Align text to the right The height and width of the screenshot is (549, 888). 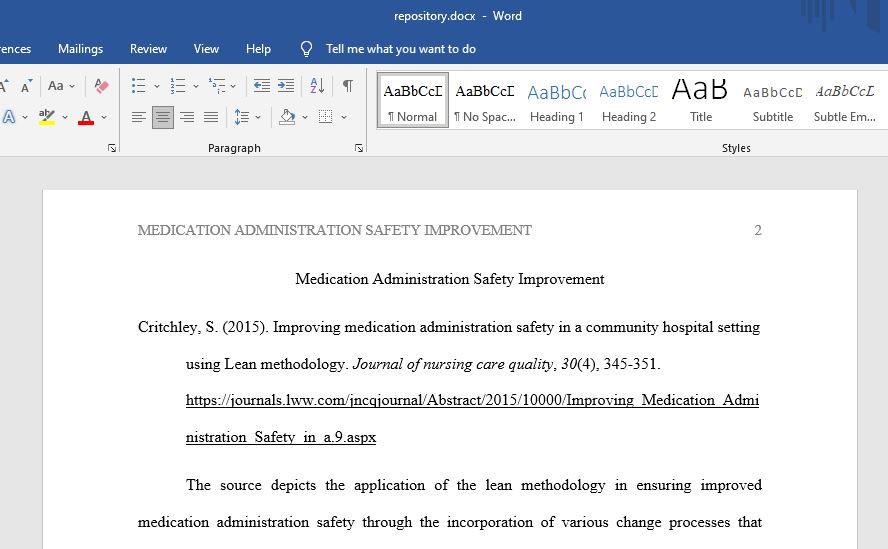[x=187, y=117]
